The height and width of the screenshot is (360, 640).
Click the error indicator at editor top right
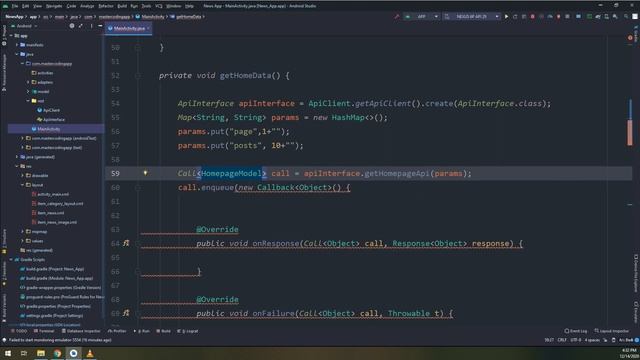pos(630,38)
